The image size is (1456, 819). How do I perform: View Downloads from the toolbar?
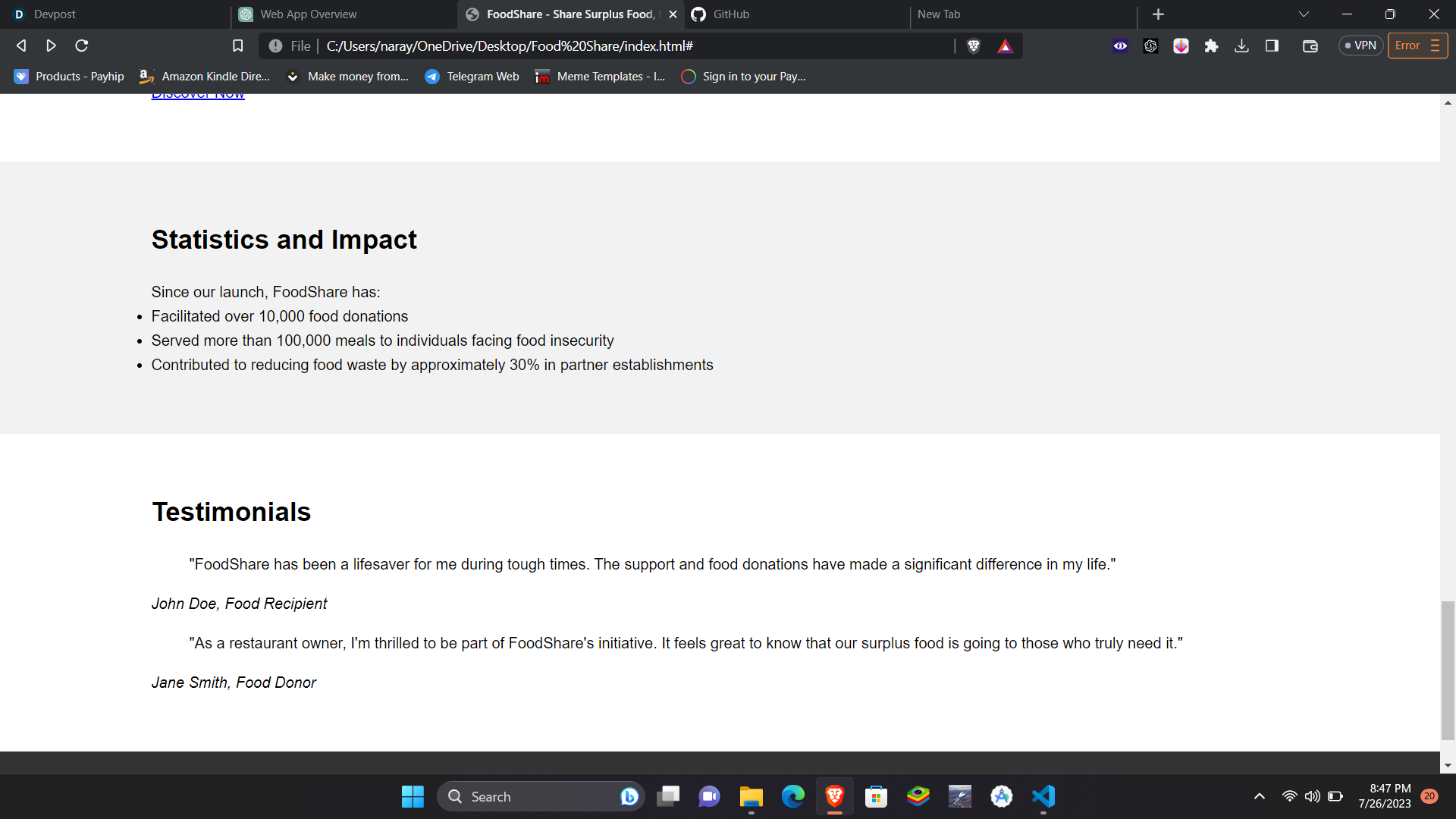(1241, 45)
